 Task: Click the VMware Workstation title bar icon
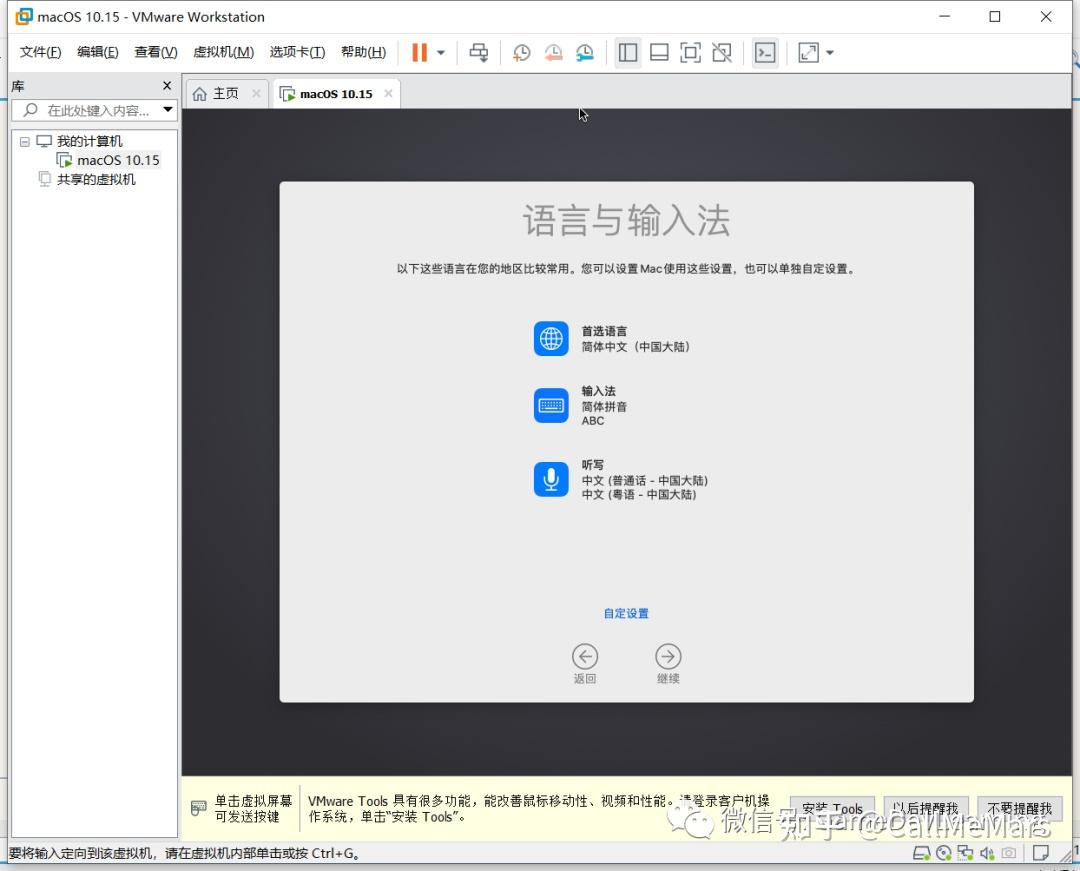pyautogui.click(x=24, y=17)
